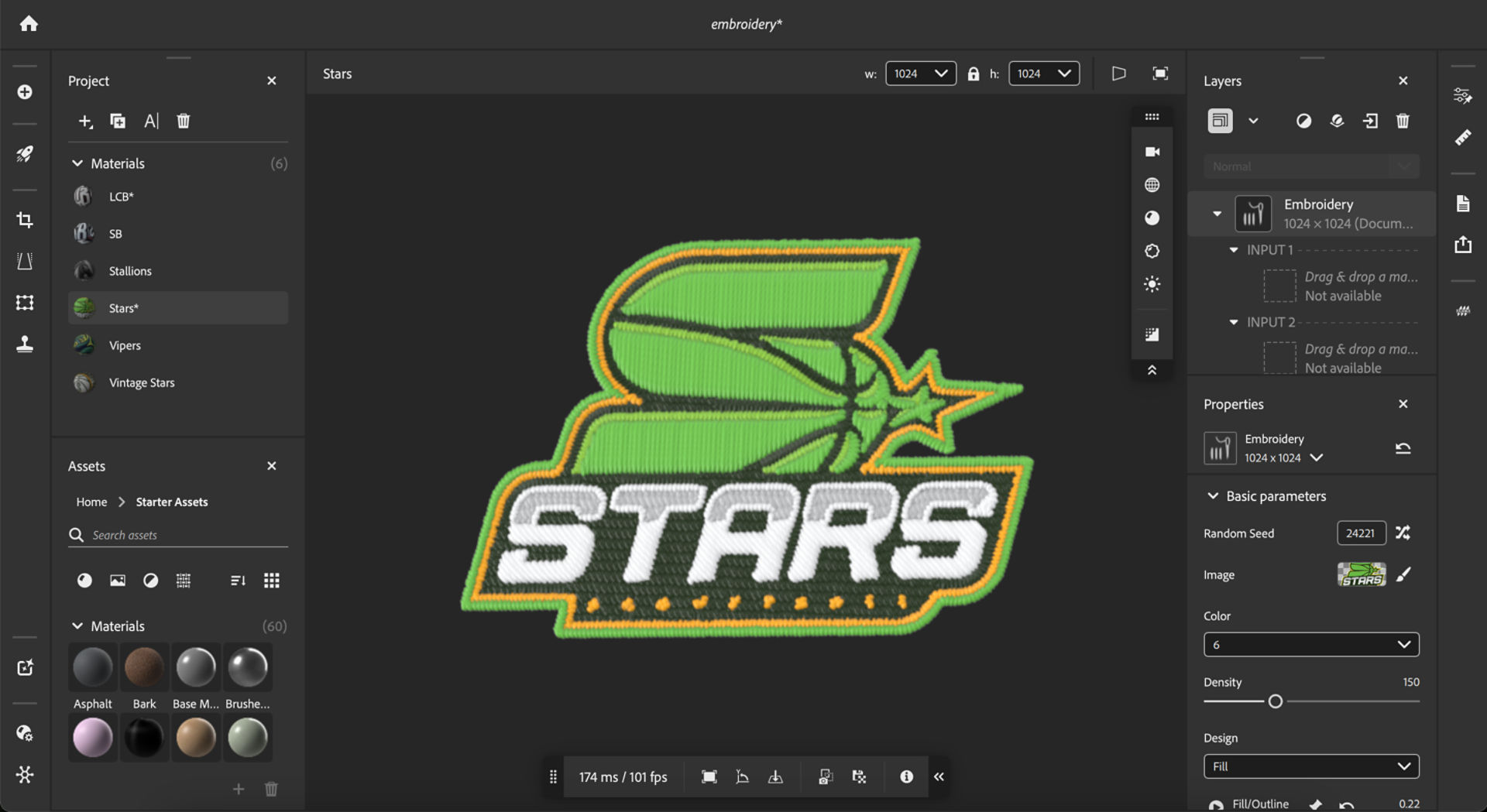
Task: Collapse the viewport toolbar with double chevron up
Action: [1152, 370]
